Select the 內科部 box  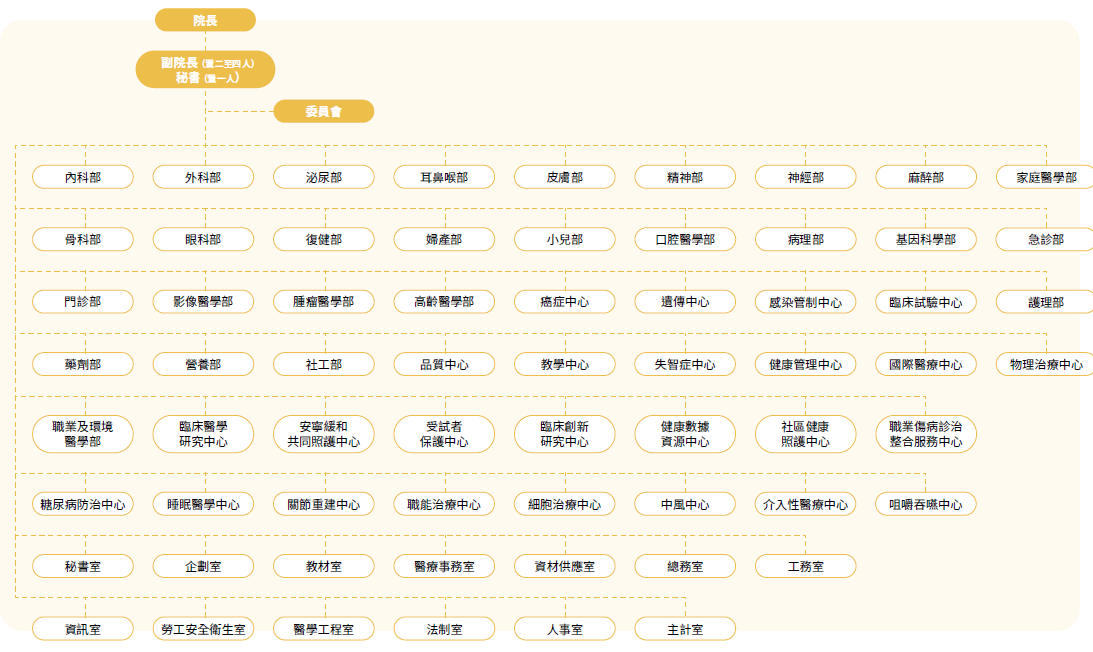(83, 177)
